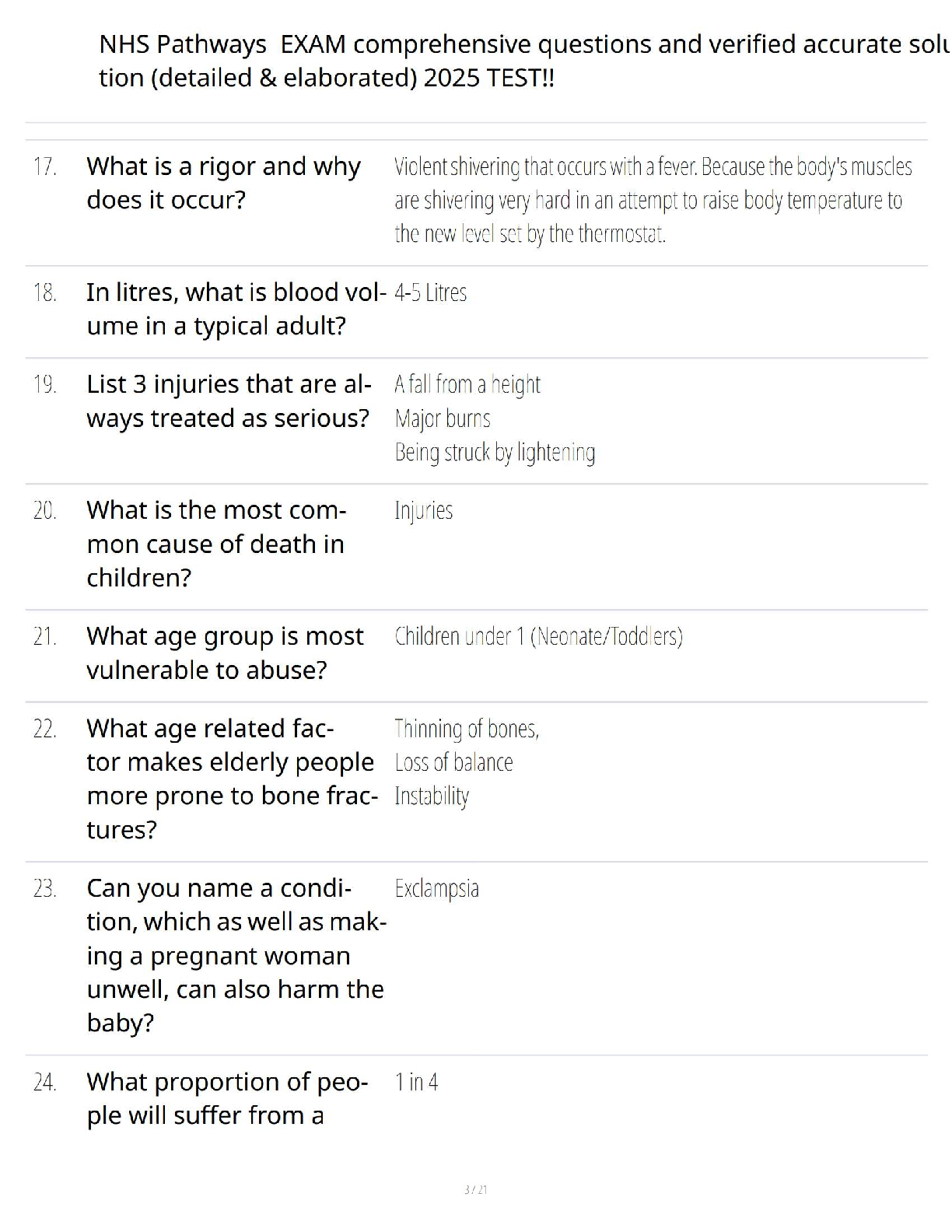Select question 20 about death in children
Image resolution: width=952 pixels, height=1232 pixels.
point(216,544)
